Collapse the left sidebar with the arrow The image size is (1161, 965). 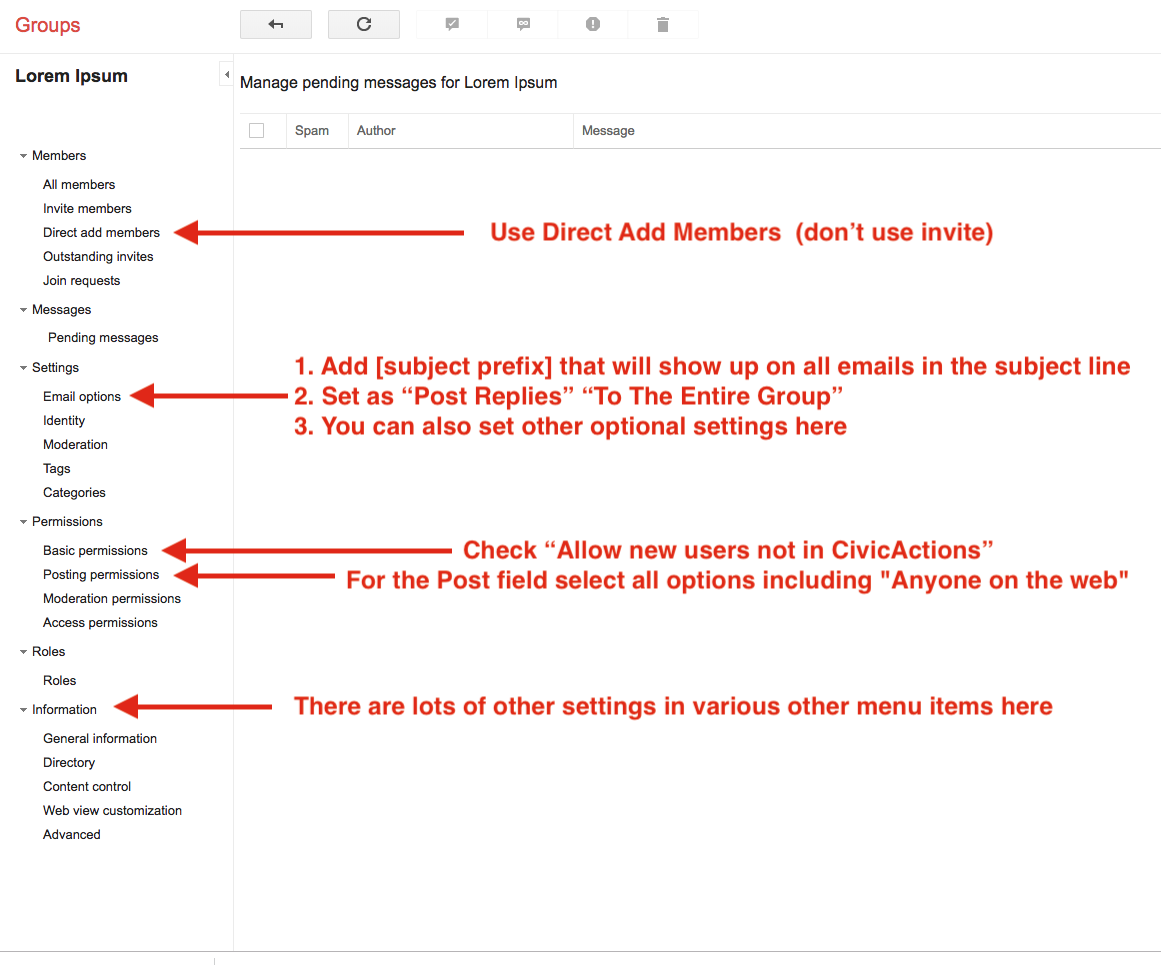click(x=226, y=75)
